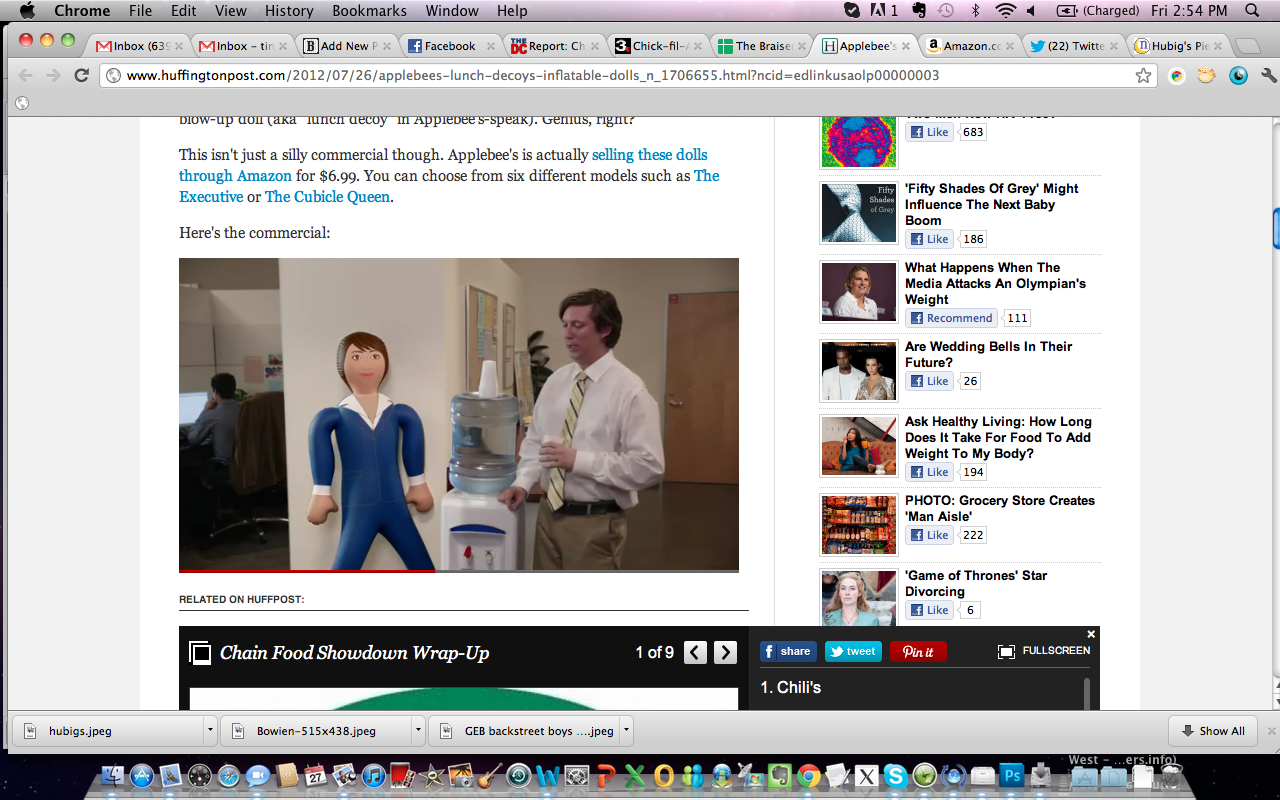The image size is (1280, 800).
Task: Go to previous slide in the slideshow
Action: pyautogui.click(x=695, y=653)
